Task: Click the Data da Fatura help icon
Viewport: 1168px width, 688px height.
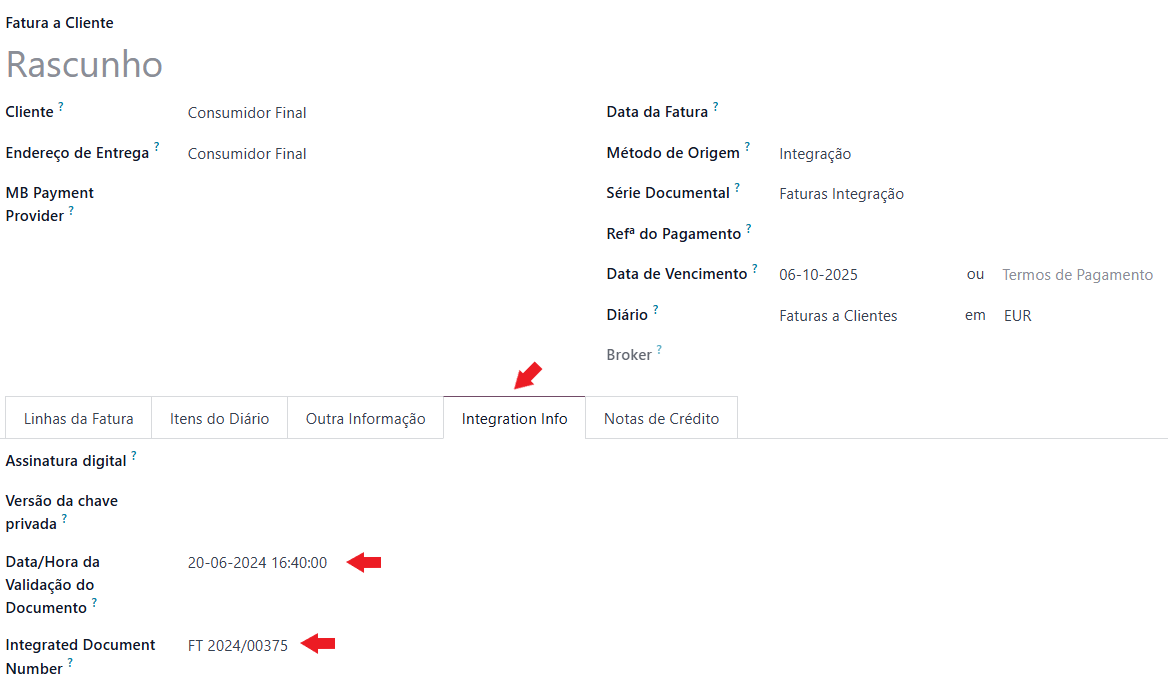Action: click(716, 107)
